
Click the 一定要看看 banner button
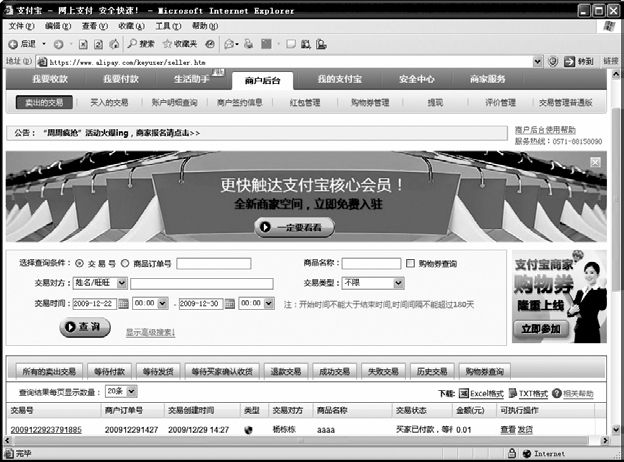pos(294,227)
